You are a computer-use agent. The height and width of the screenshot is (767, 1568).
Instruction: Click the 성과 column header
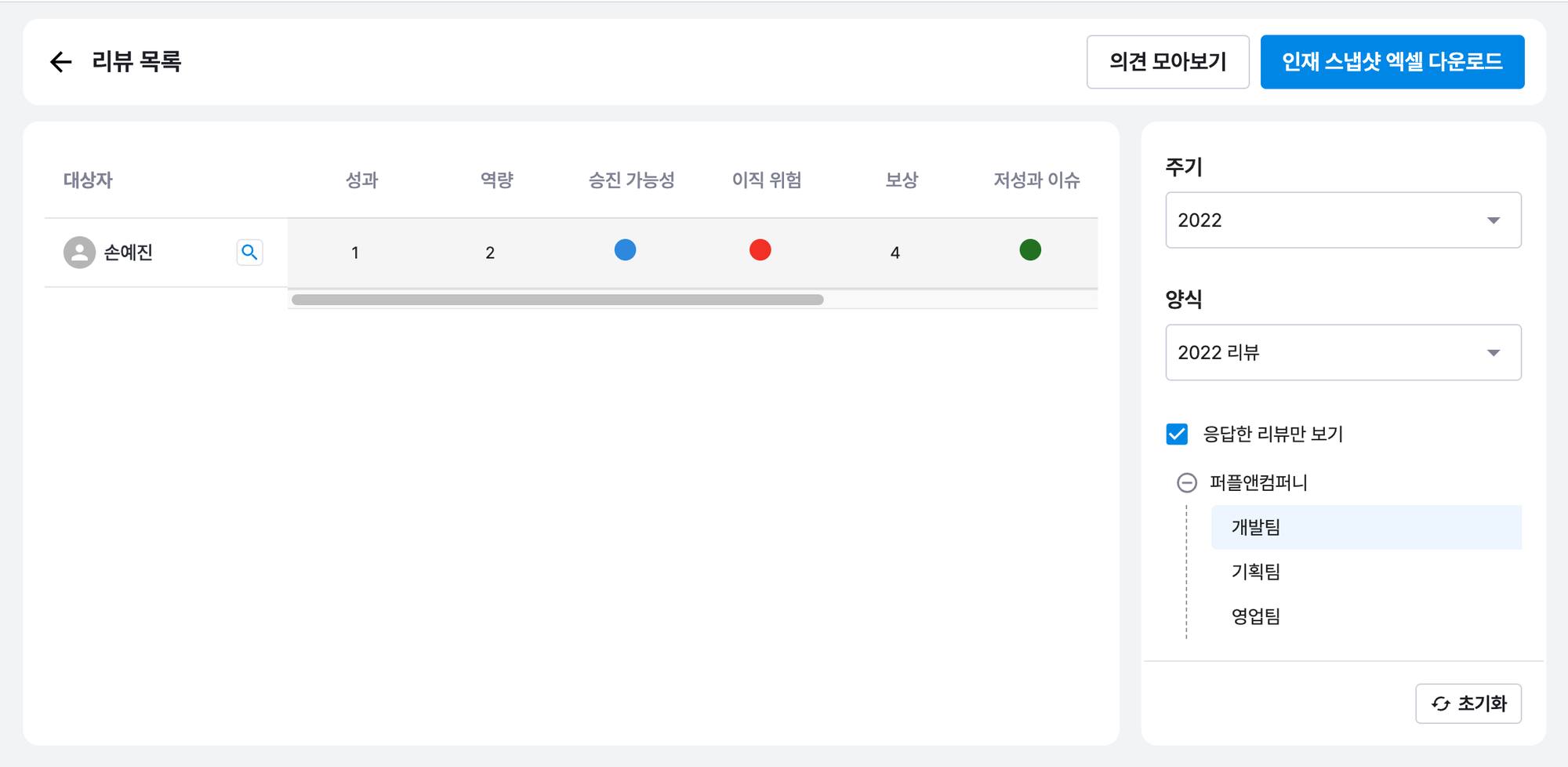(361, 180)
